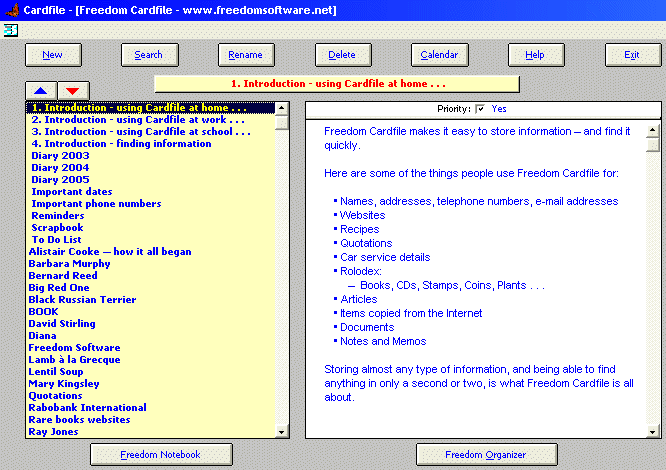Viewport: 666px width, 470px height.
Task: Select the Rare books websites card
Action: (150, 419)
